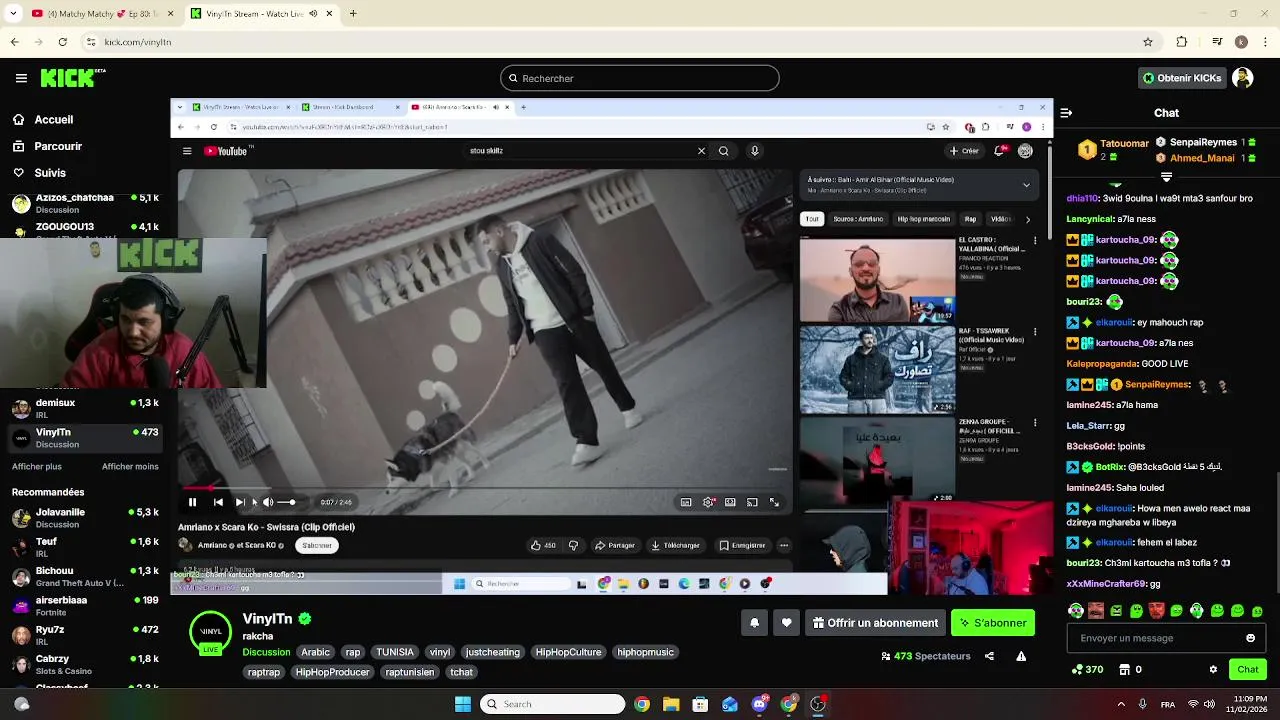Click the green Chat send button

coord(1248,669)
